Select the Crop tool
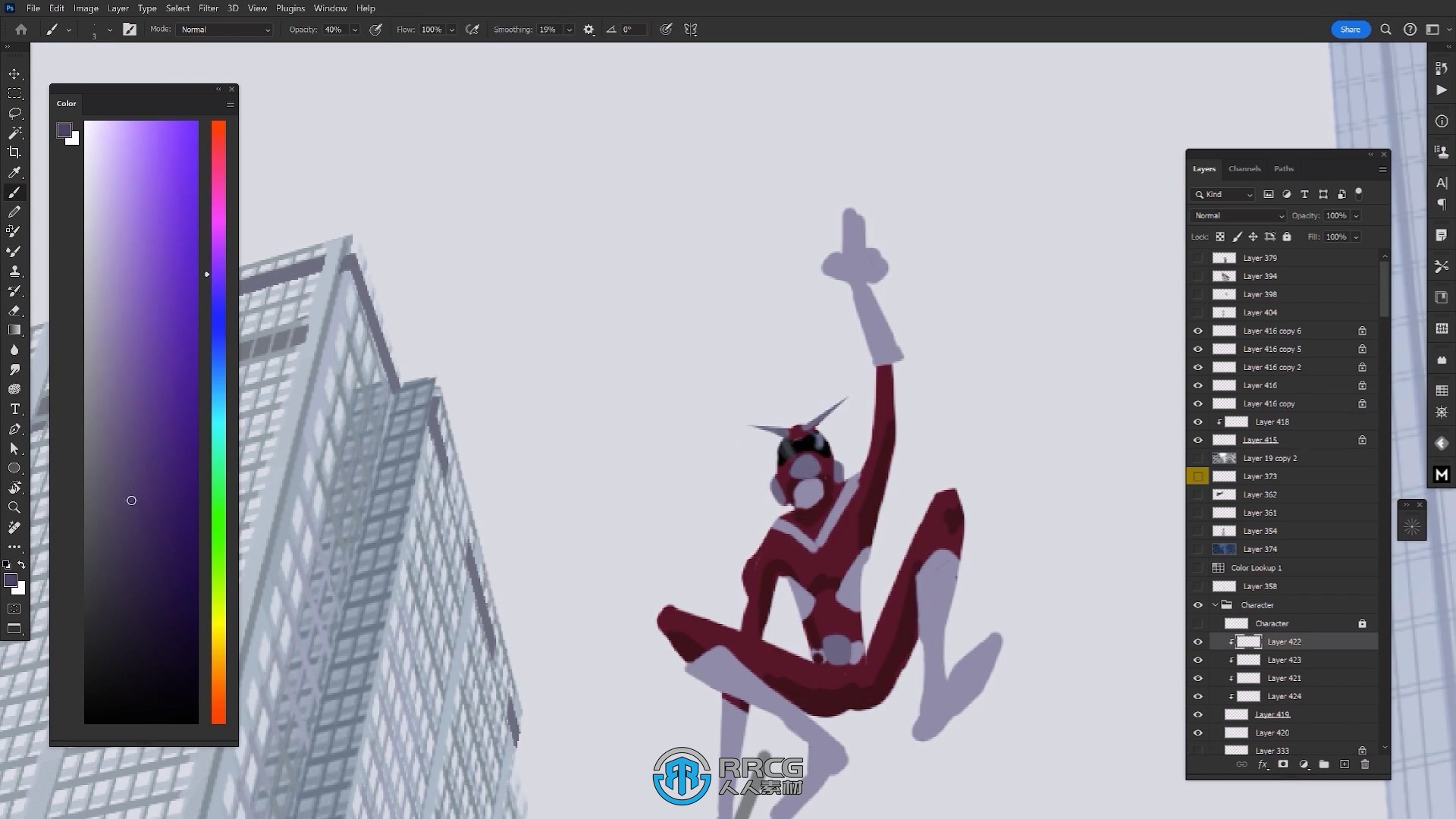1456x819 pixels. [x=14, y=152]
